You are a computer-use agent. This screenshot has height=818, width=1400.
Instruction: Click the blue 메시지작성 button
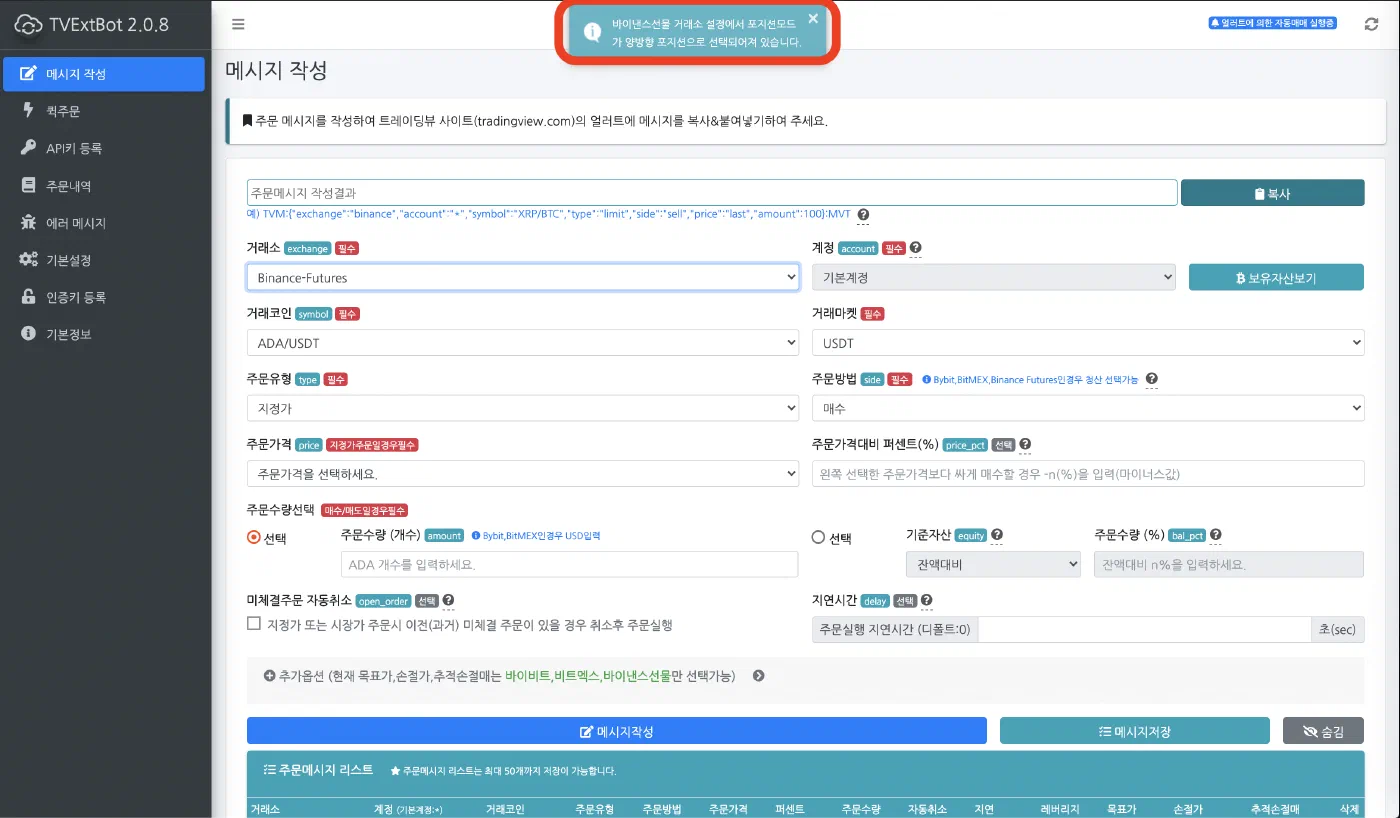point(617,731)
